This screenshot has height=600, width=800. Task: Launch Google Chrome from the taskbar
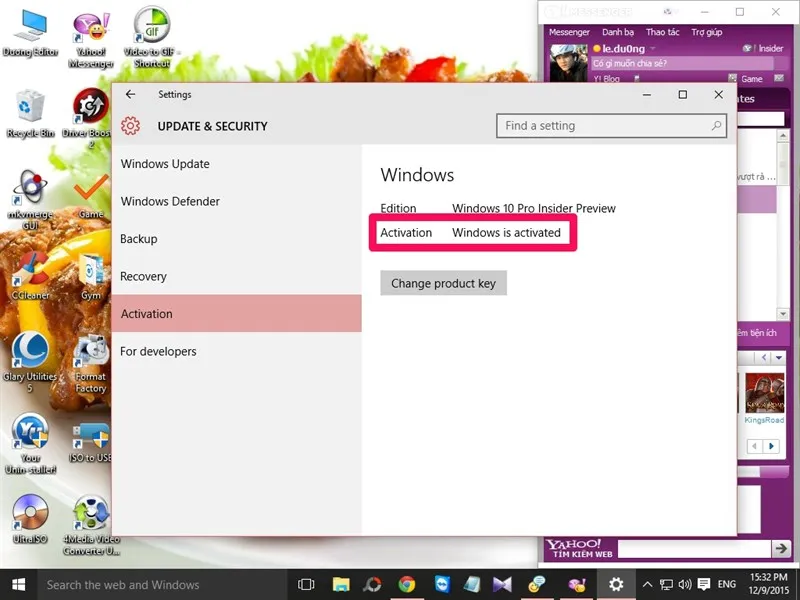tap(406, 584)
